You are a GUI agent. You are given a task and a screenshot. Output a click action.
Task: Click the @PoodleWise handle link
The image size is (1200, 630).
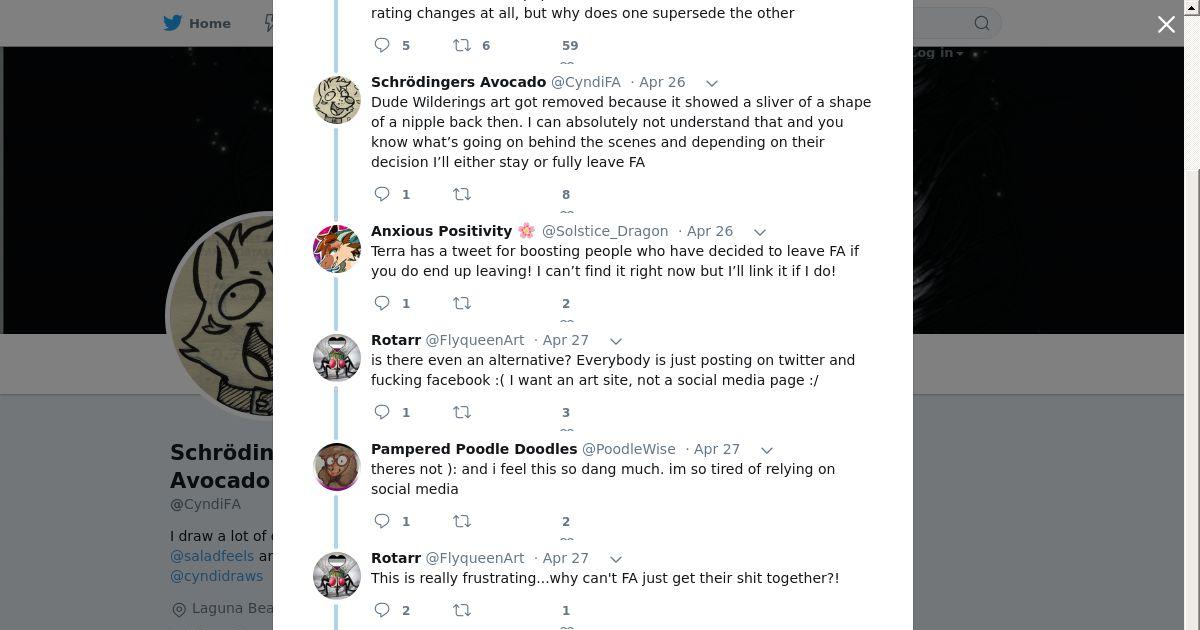pyautogui.click(x=629, y=449)
